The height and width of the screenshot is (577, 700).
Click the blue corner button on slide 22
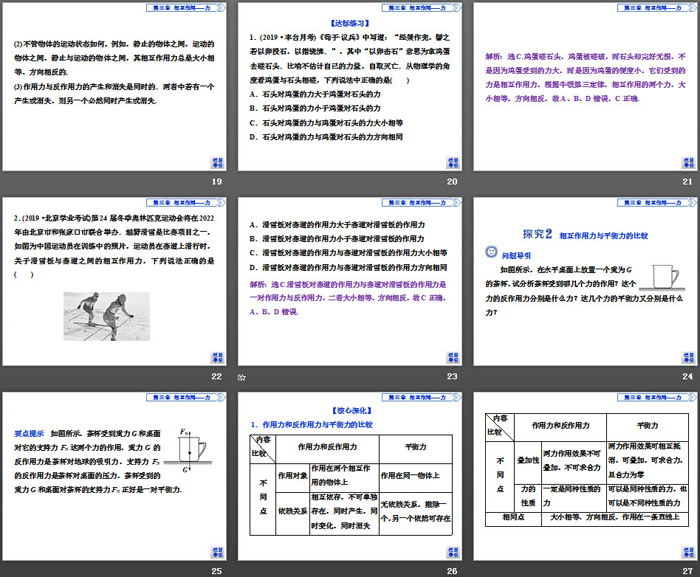[217, 356]
